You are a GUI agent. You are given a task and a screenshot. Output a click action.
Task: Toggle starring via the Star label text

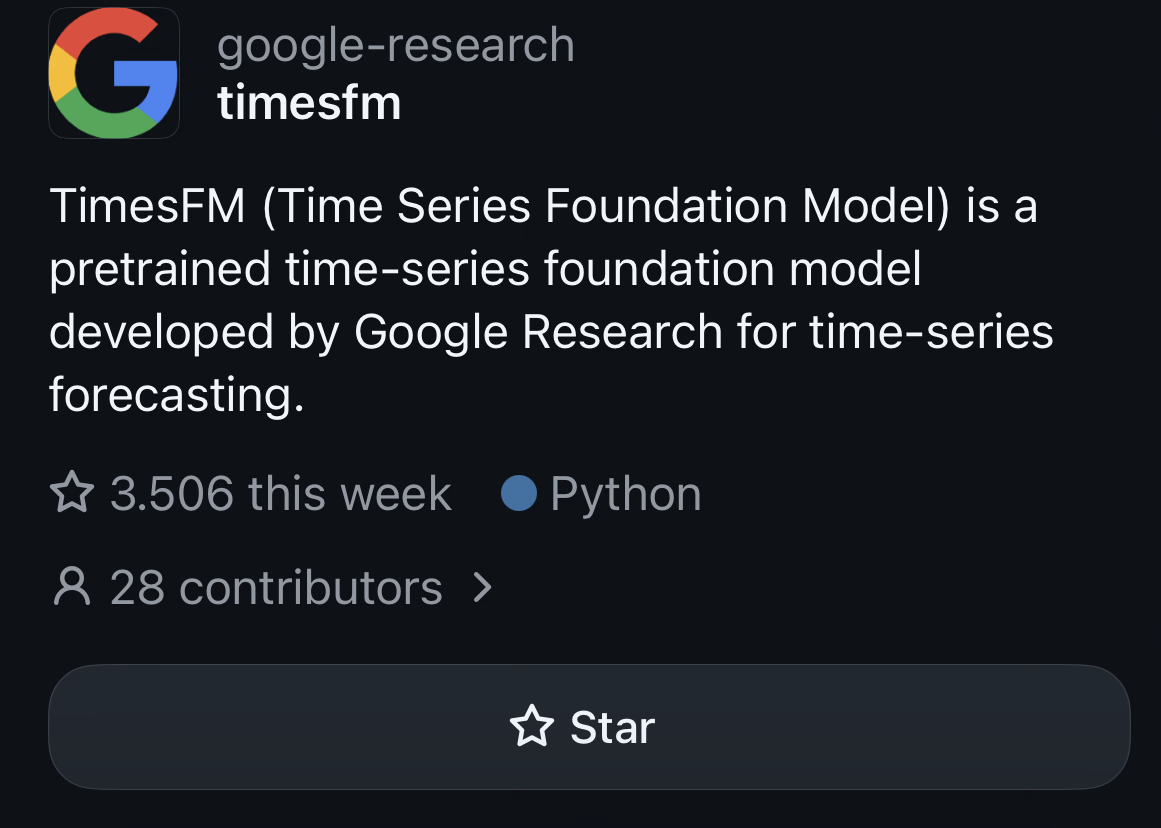point(612,727)
